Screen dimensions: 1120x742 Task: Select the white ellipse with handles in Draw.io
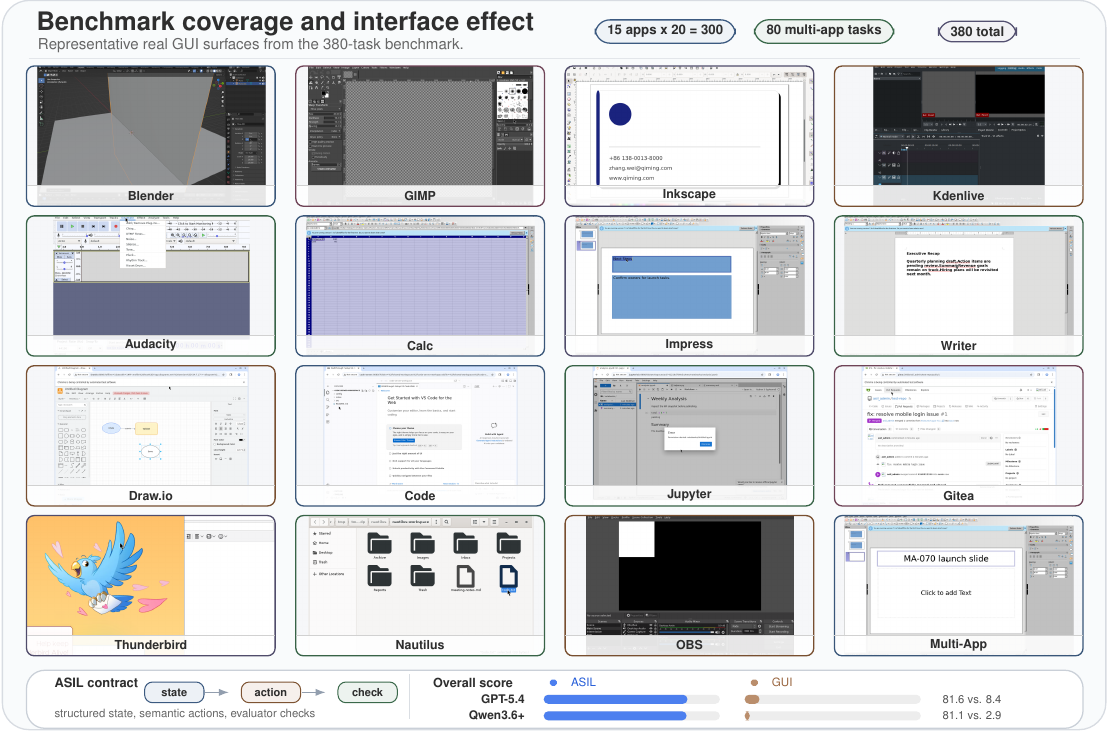150,451
